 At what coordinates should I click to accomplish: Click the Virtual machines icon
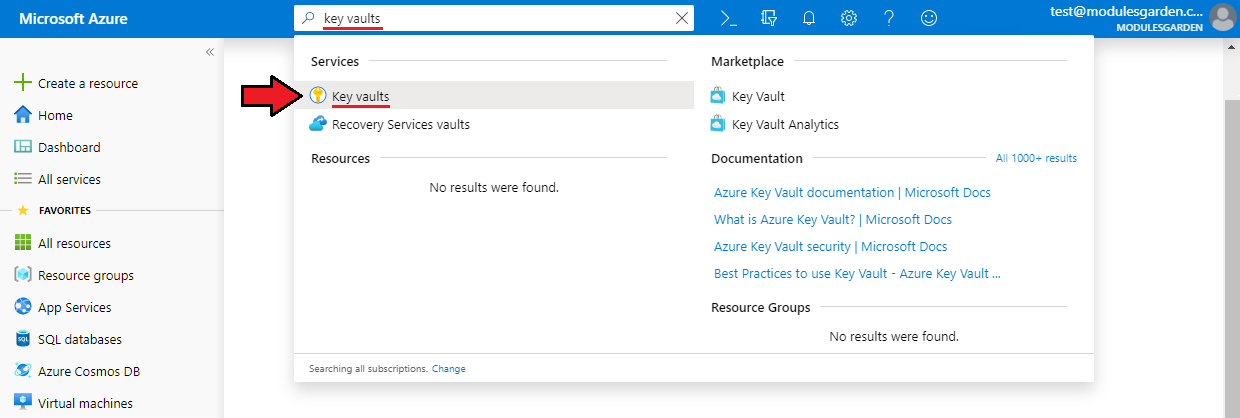[23, 403]
